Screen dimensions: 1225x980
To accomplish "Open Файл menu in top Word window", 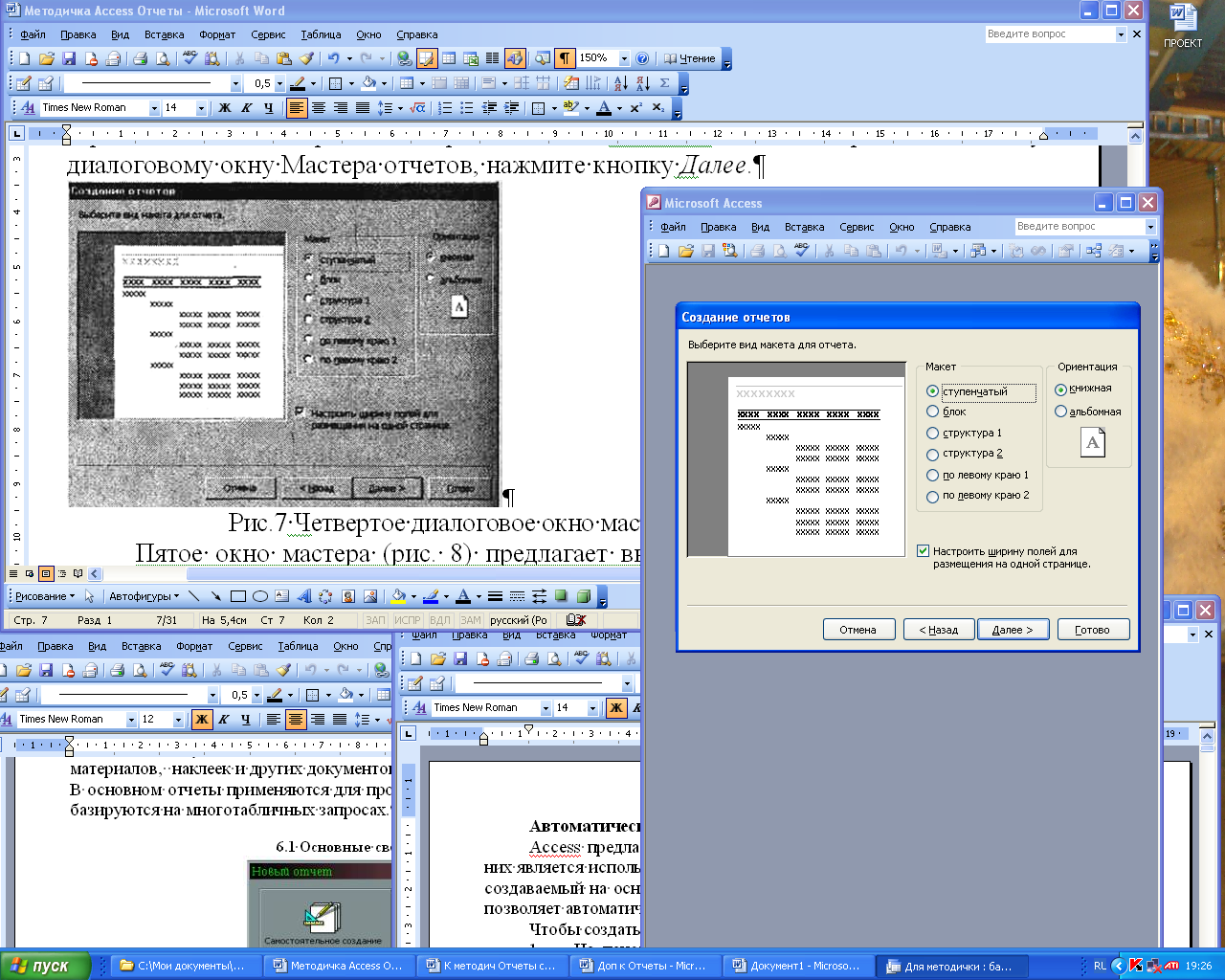I will tap(33, 34).
